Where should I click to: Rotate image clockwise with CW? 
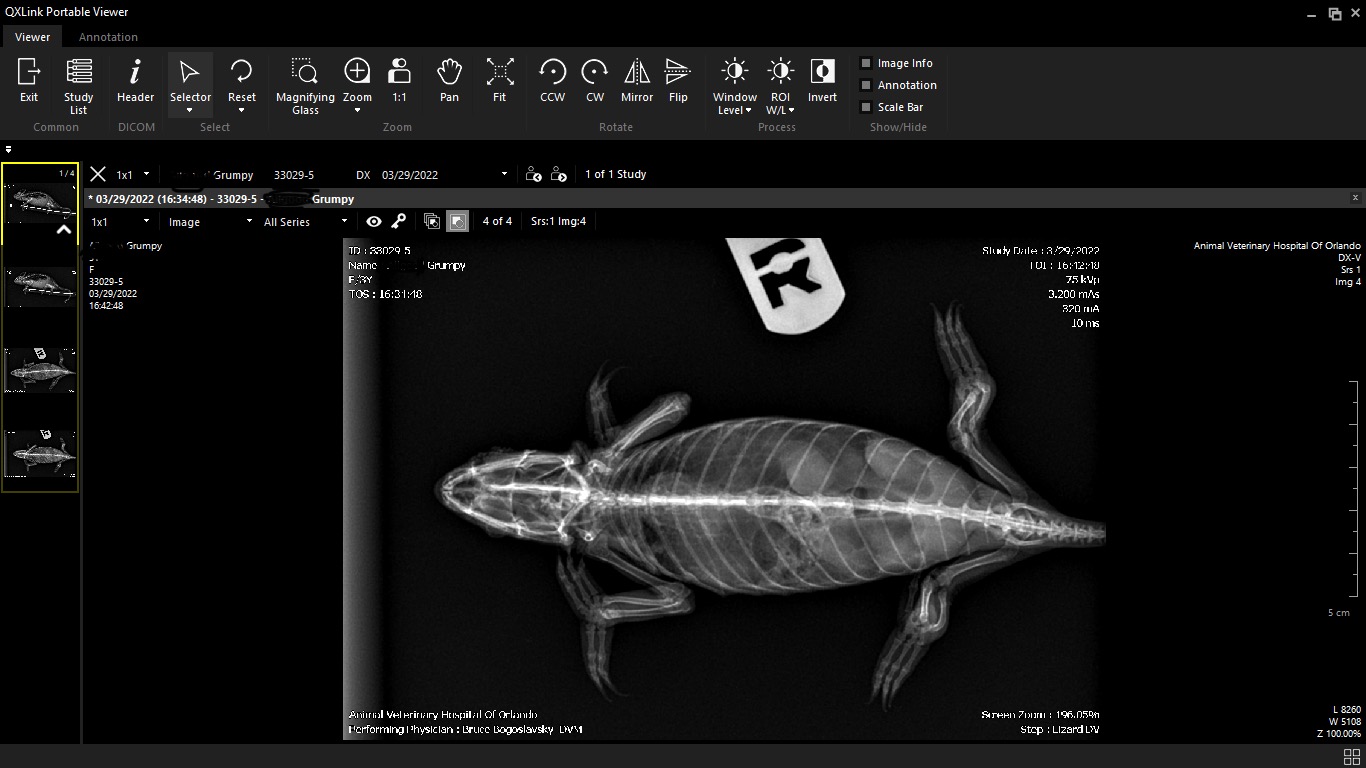(x=595, y=80)
